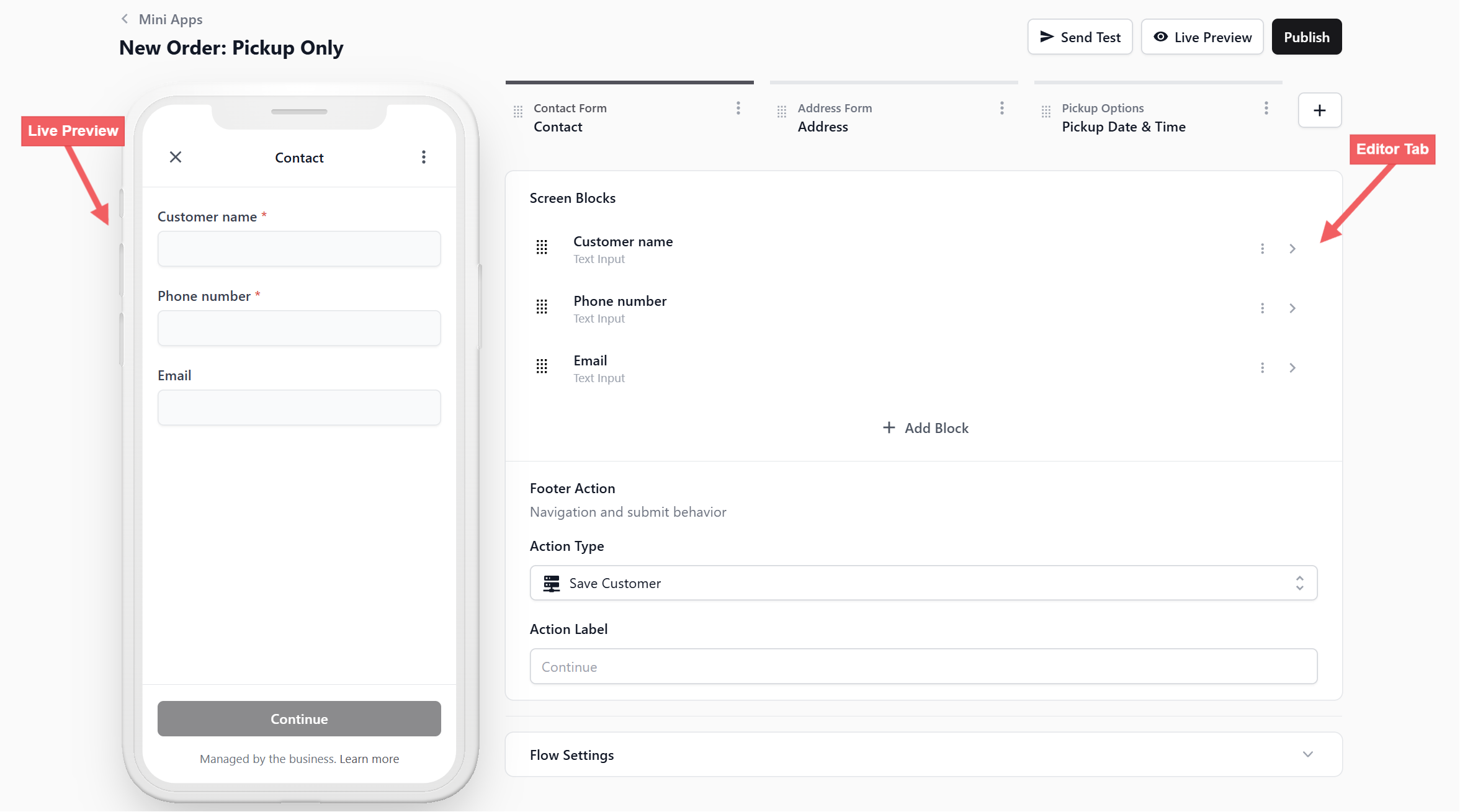The height and width of the screenshot is (812, 1460).
Task: Expand the Flow Settings section
Action: pyautogui.click(x=1307, y=755)
